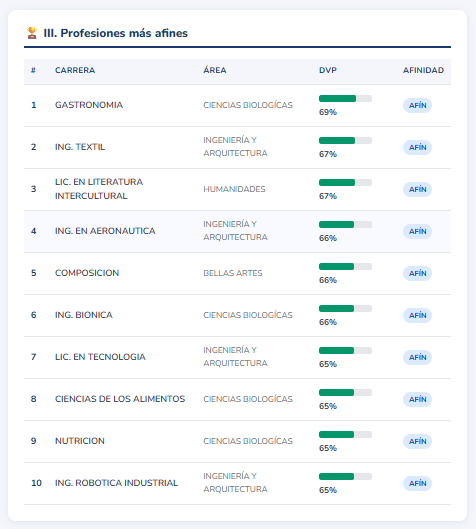Screen dimensions: 476x529
Task: Click CIENCIAS BIOLOGÍCAS in GASTRONOMIA row
Action: (248, 105)
